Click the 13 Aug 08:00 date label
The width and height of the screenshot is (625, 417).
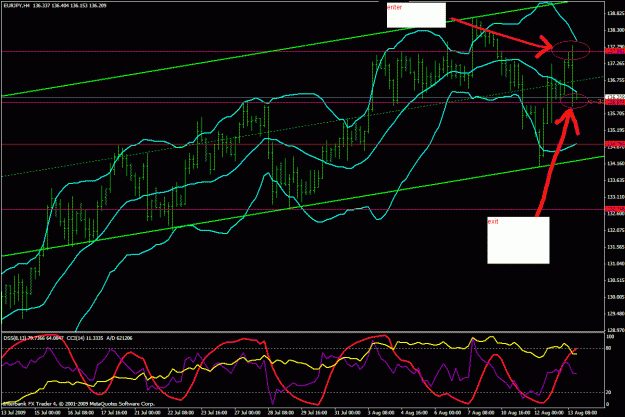click(x=582, y=413)
